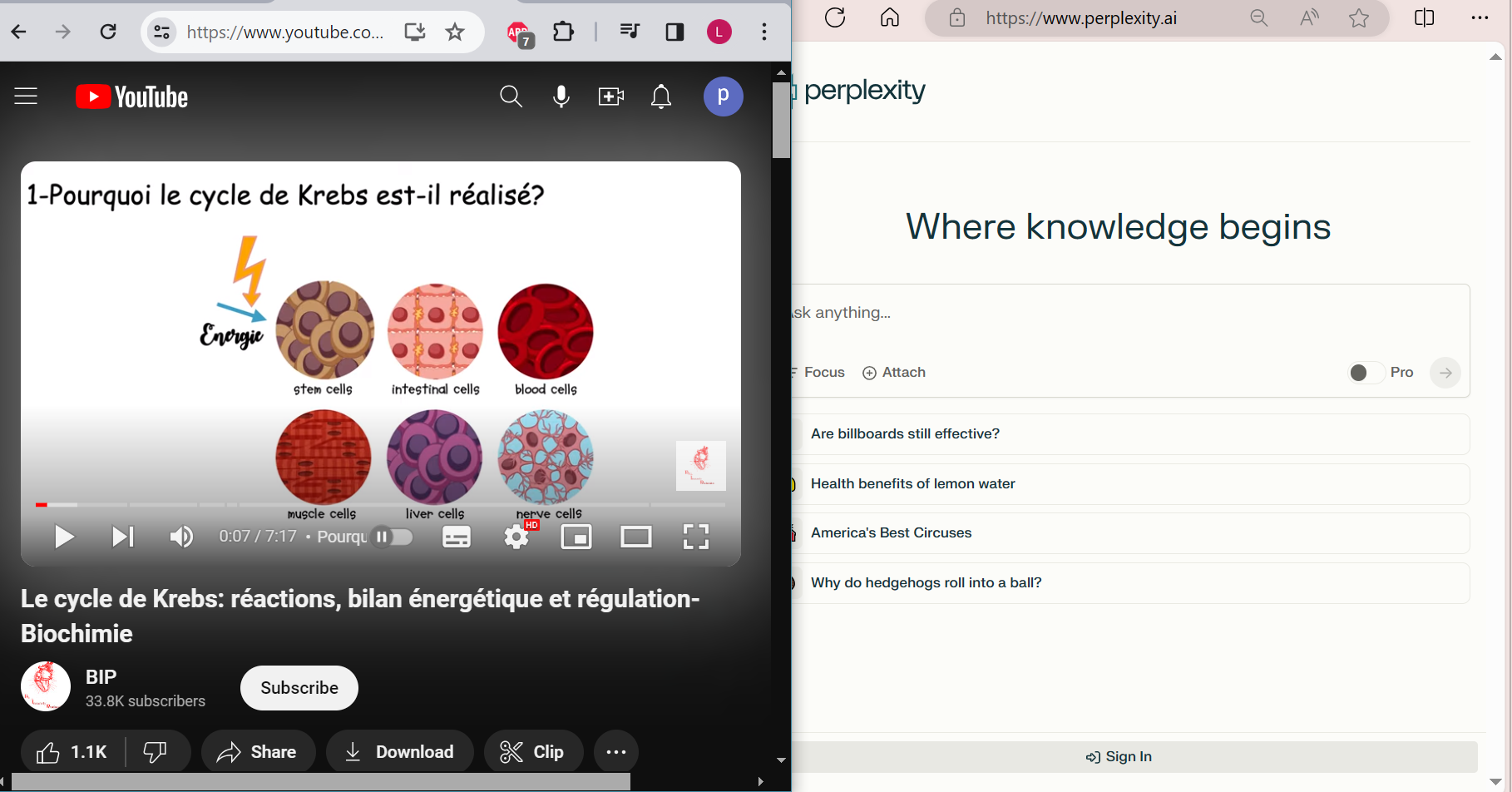Screen dimensions: 1512x792
Task: Enable theater mode
Action: 636,537
